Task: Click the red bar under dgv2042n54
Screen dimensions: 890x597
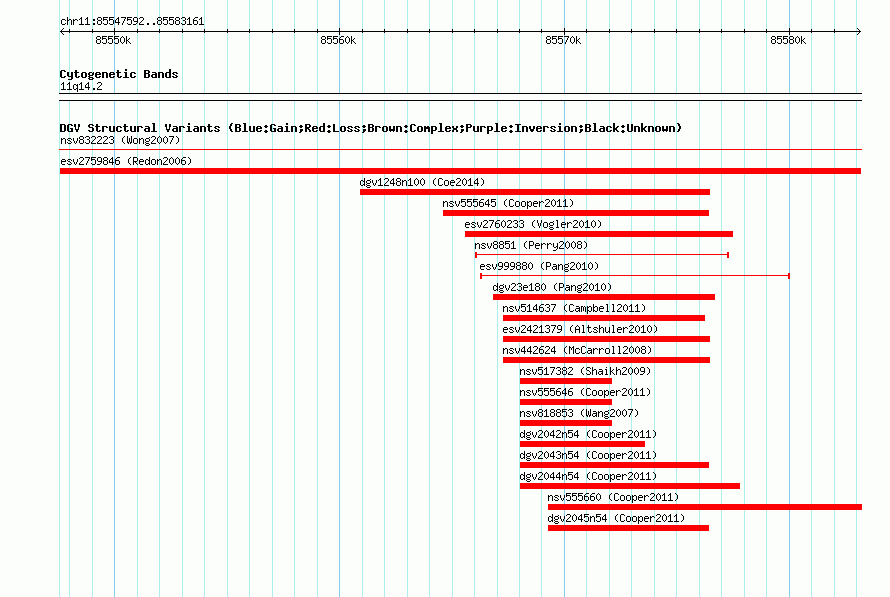Action: click(582, 444)
